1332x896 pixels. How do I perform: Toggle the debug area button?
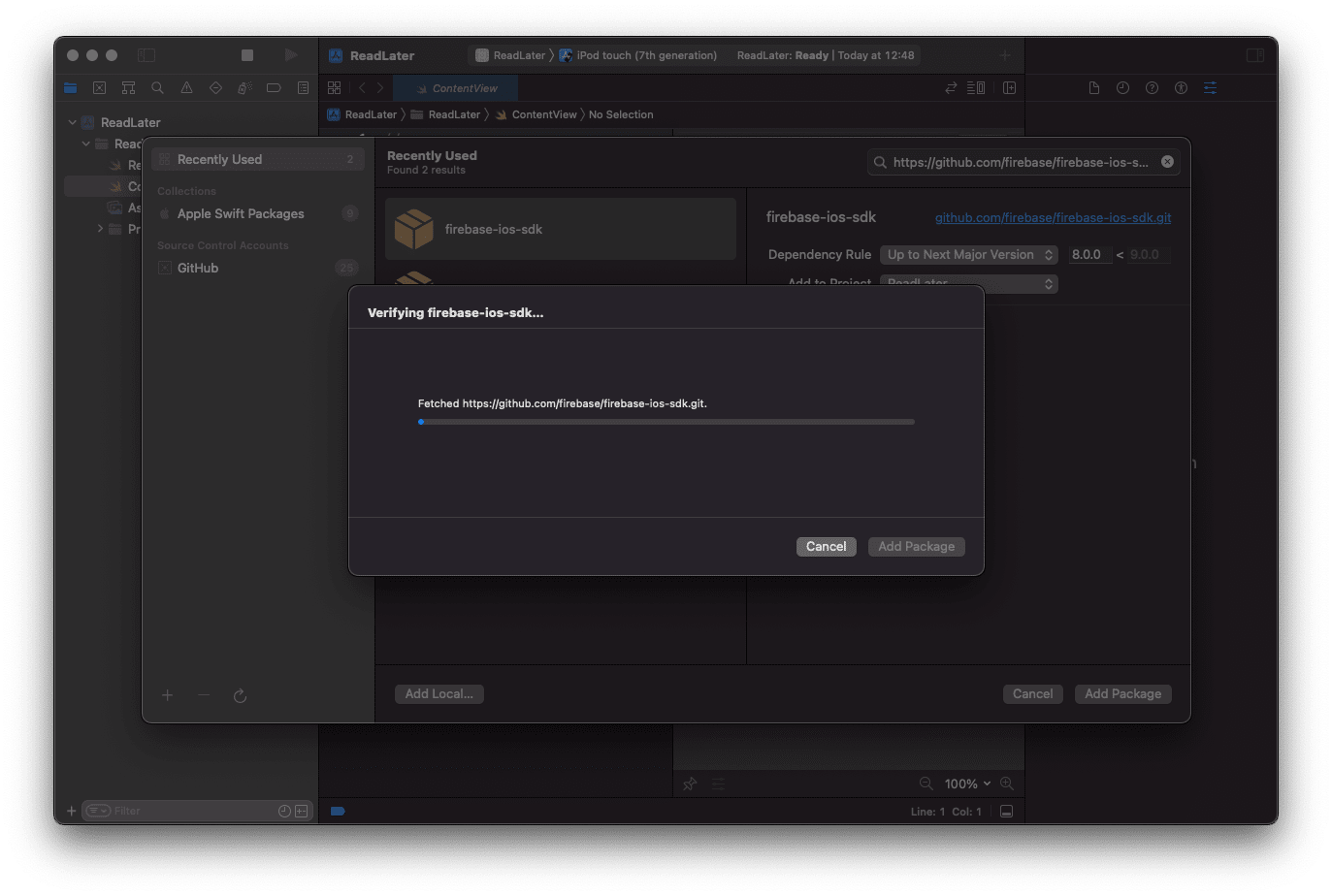point(1006,812)
